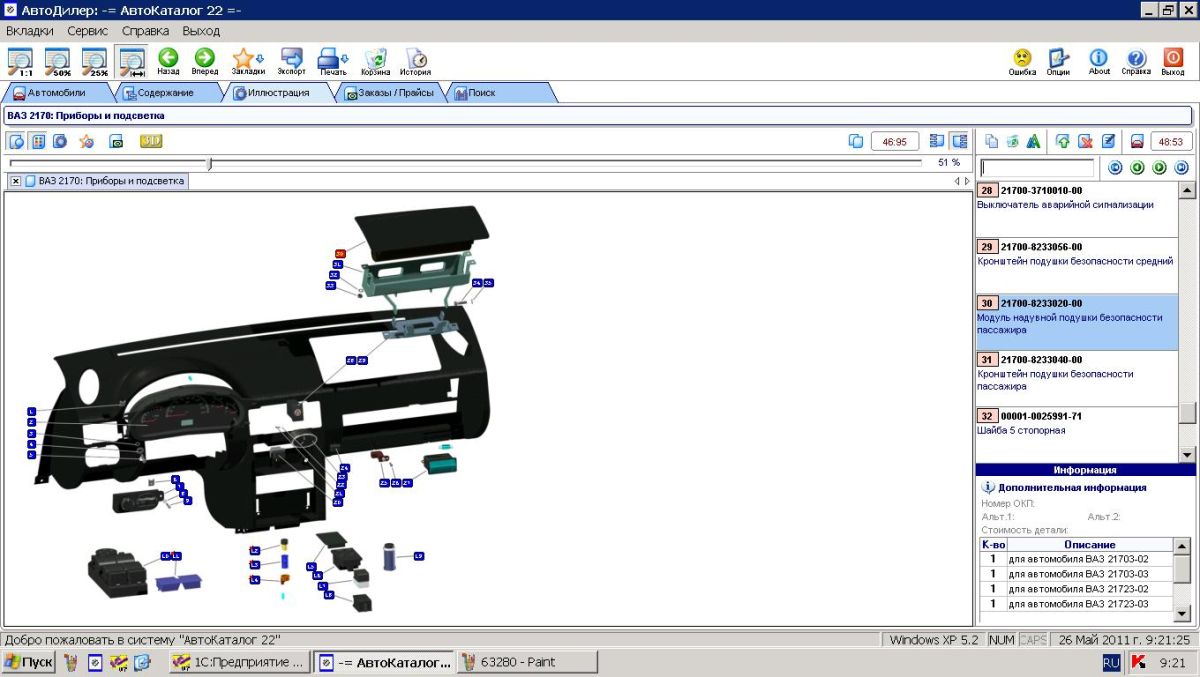Click the blue edit note icon

(x=1108, y=141)
